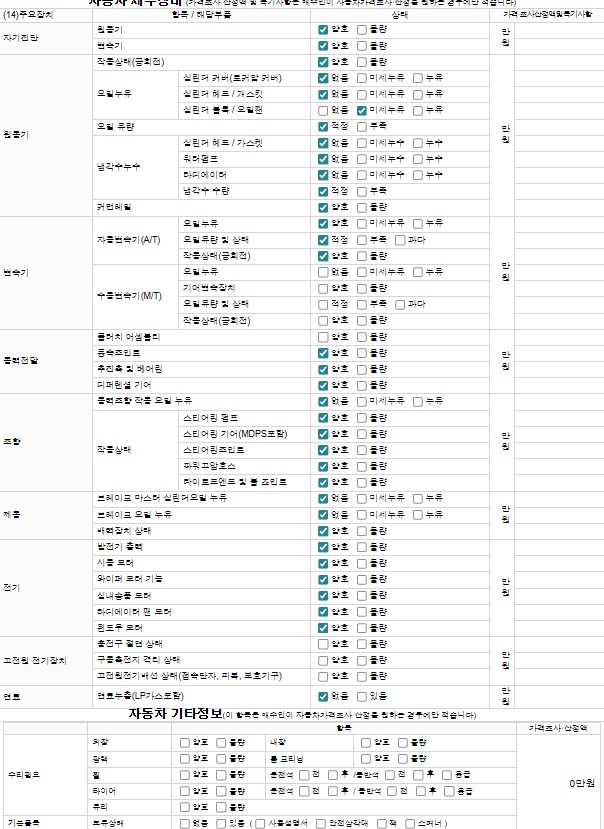Click the 고전원 전기장치 category label
Image resolution: width=604 pixels, height=829 pixels.
35,661
